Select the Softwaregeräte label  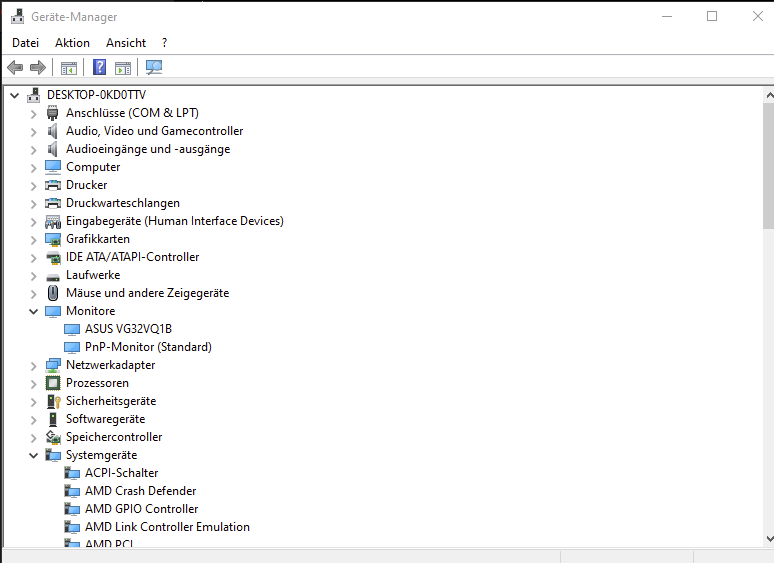106,419
